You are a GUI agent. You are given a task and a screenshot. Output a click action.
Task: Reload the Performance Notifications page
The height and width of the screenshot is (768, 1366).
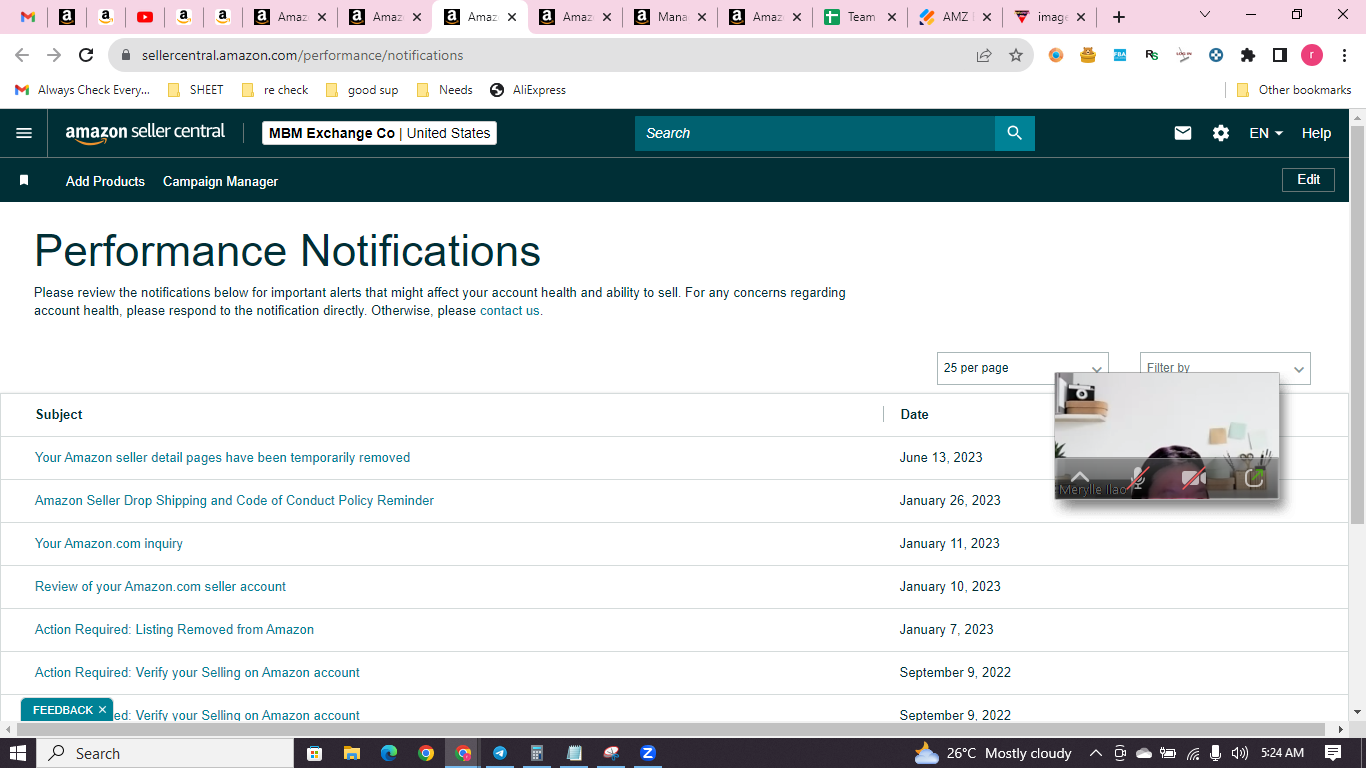(x=86, y=55)
